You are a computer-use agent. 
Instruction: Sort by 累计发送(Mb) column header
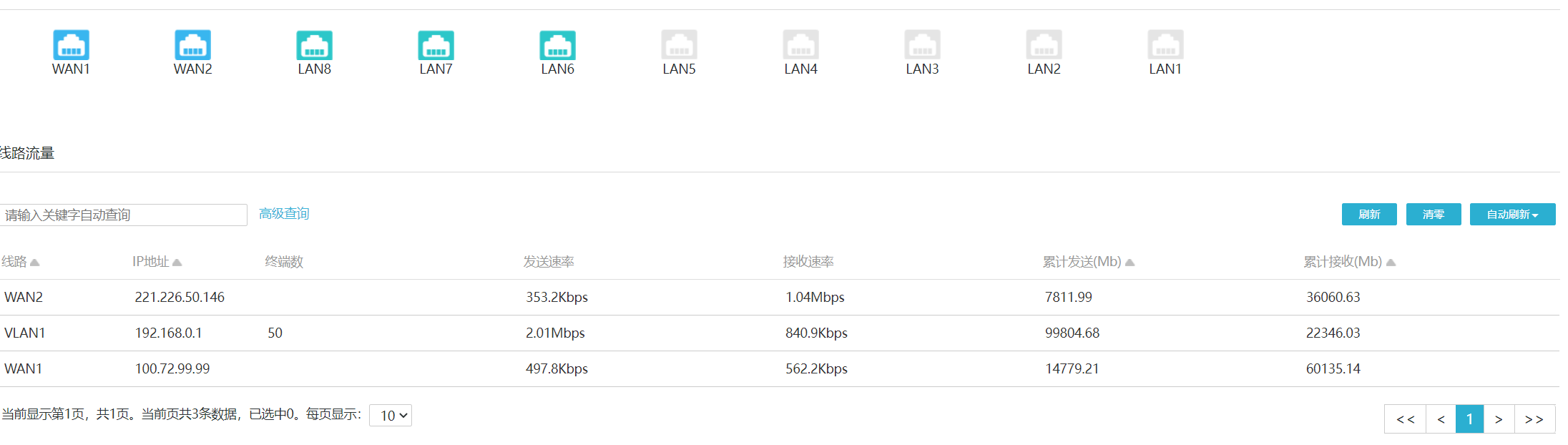click(1088, 262)
